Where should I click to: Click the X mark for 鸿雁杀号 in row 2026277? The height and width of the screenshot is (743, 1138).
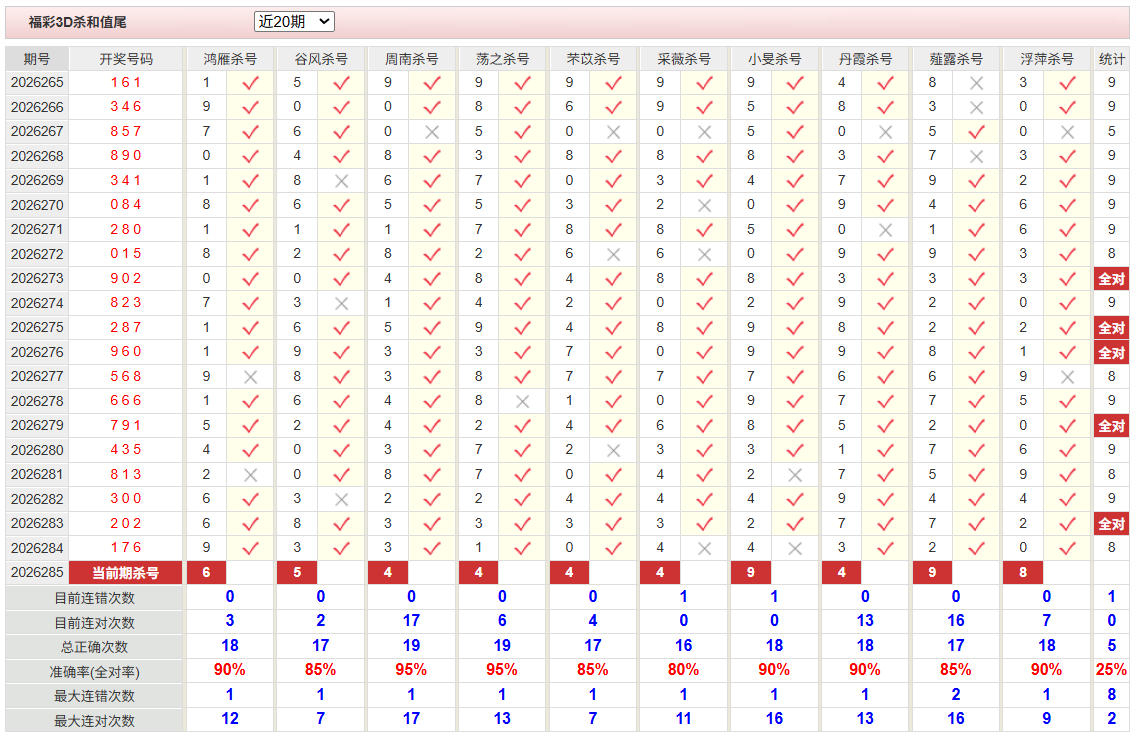point(250,377)
